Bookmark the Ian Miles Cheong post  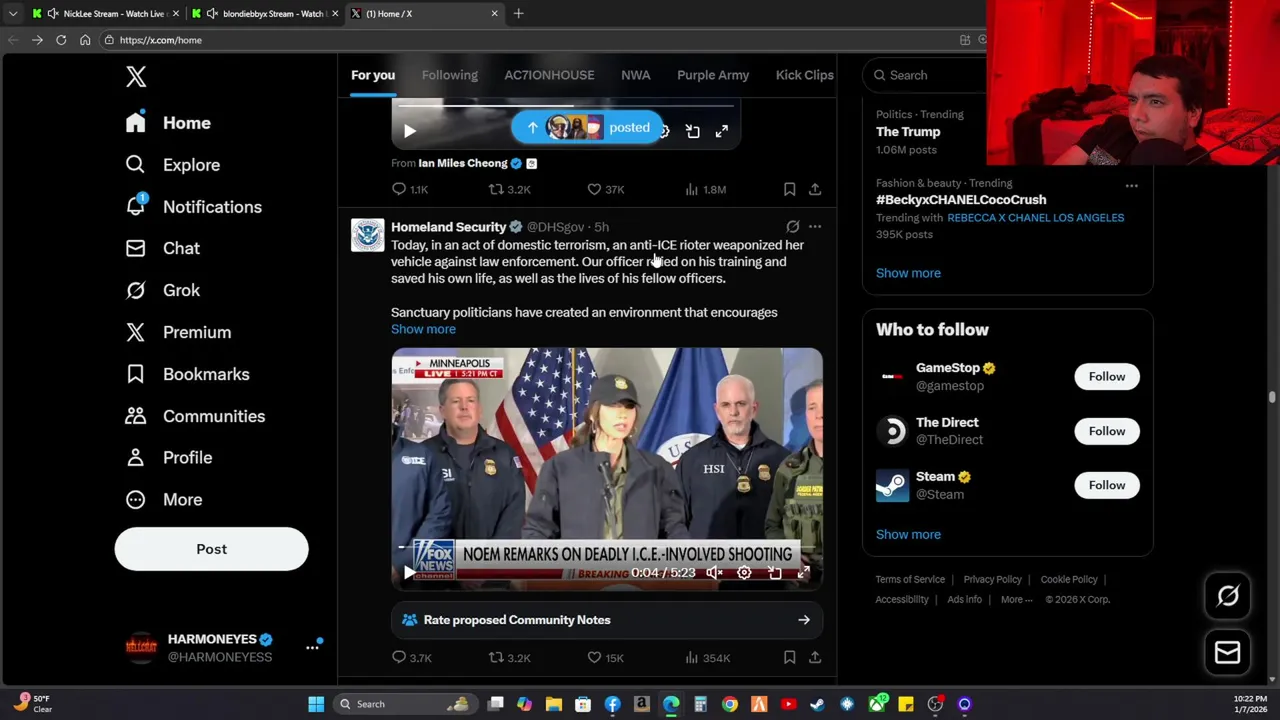(789, 189)
